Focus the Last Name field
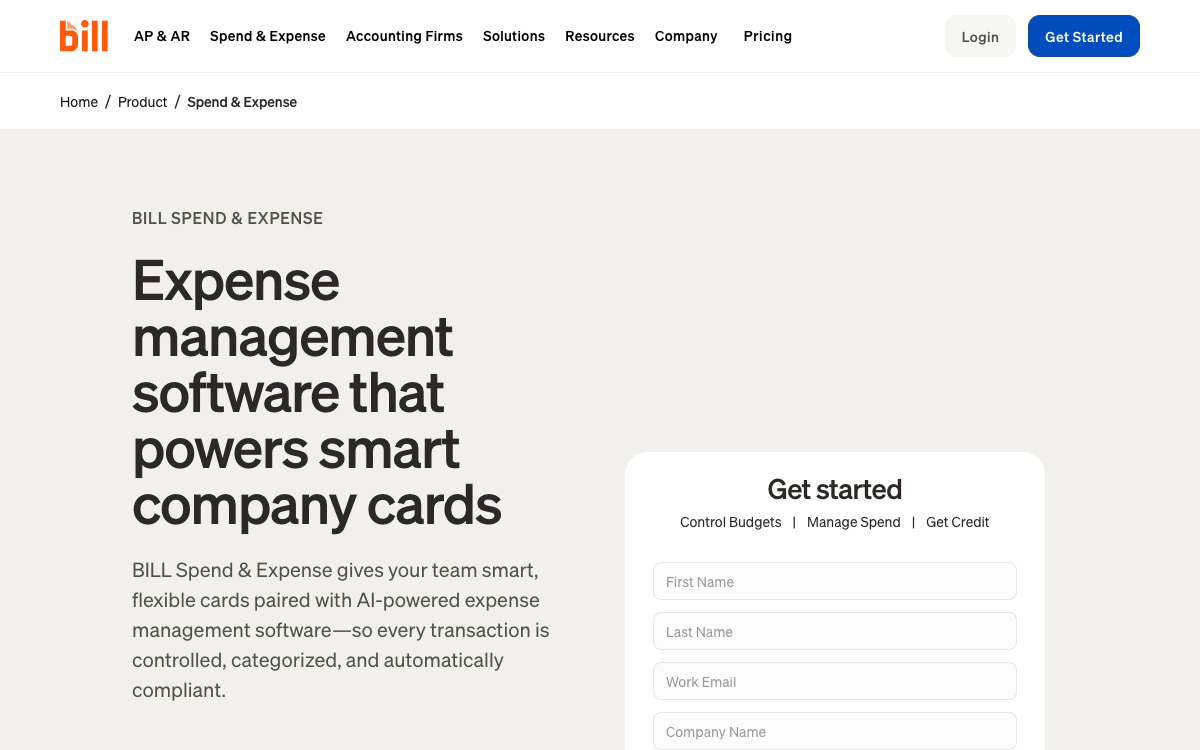Screen dimensions: 1200x750 (x=835, y=631)
